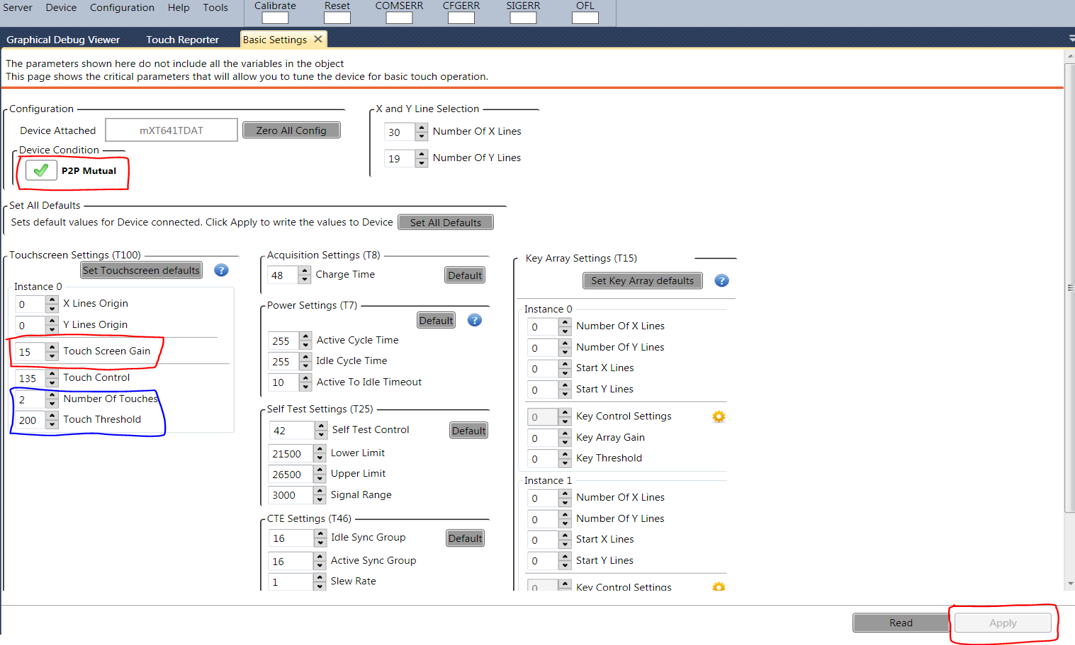Click the Read button
Image resolution: width=1075 pixels, height=645 pixels.
(x=900, y=623)
